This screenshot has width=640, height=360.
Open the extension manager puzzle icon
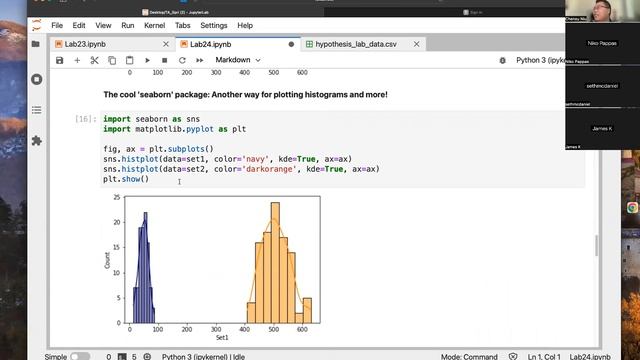point(37,141)
